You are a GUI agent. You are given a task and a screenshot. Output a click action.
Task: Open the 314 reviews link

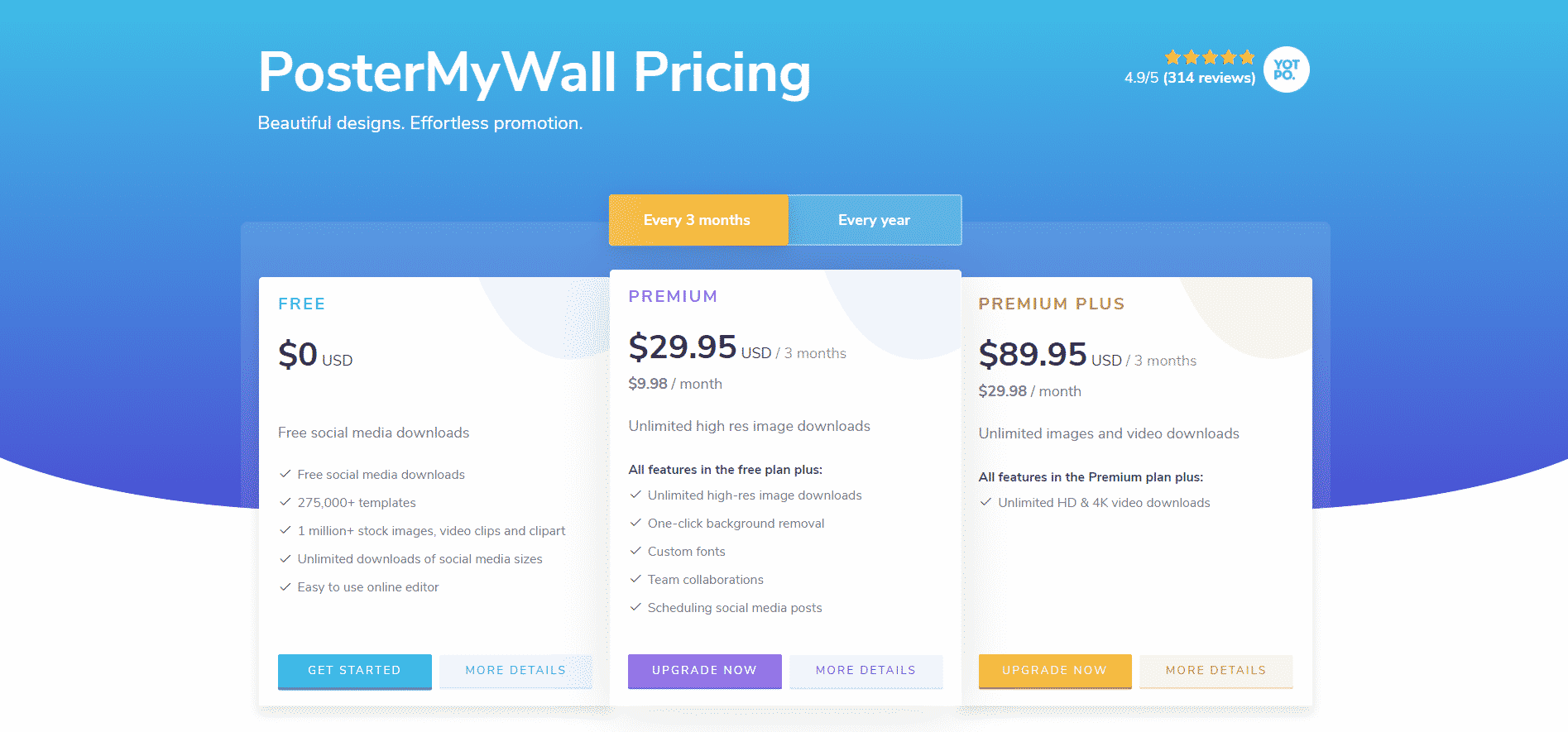(x=1209, y=78)
